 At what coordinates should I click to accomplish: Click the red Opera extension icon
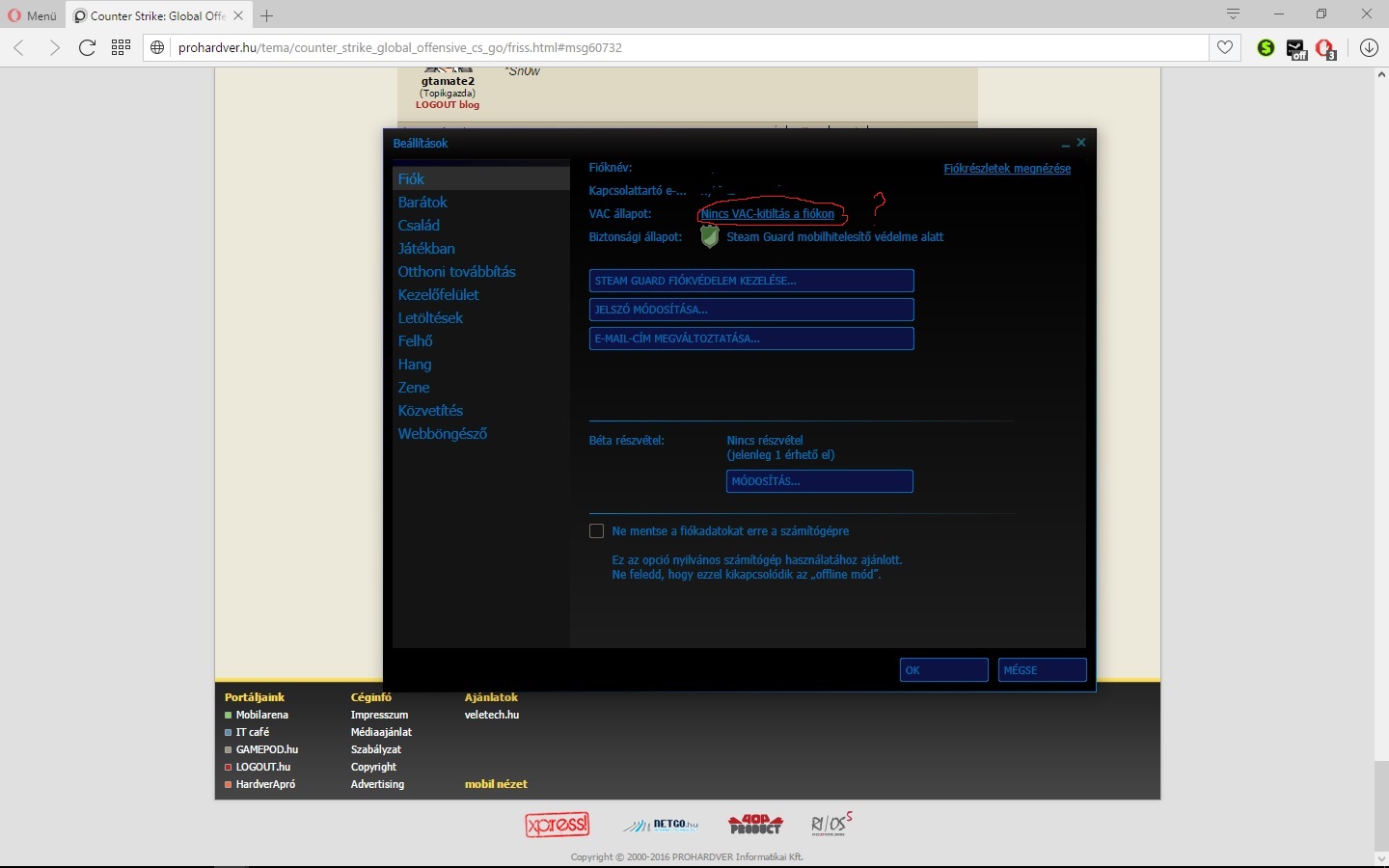[x=1326, y=48]
